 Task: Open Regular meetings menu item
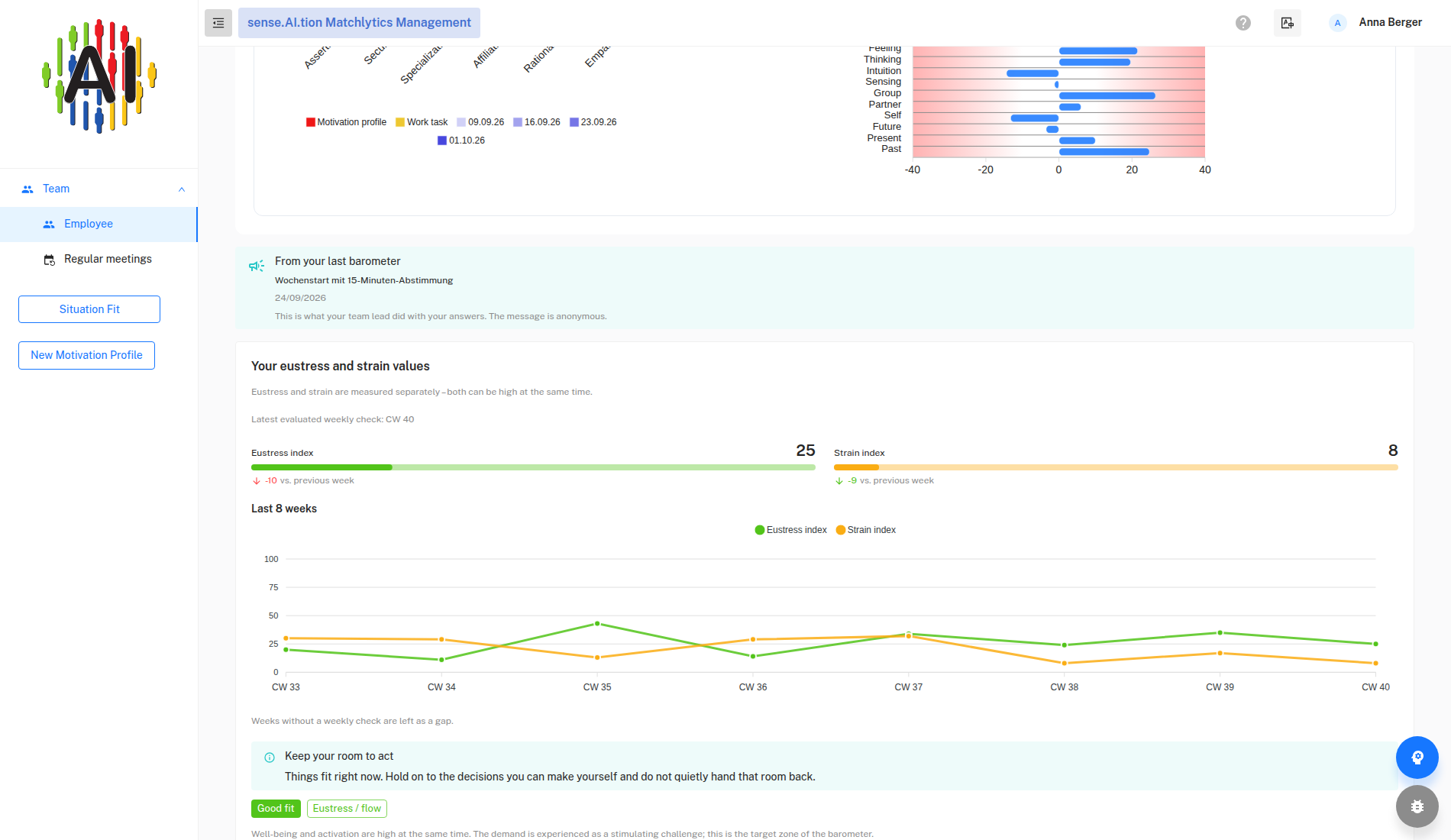(x=99, y=260)
